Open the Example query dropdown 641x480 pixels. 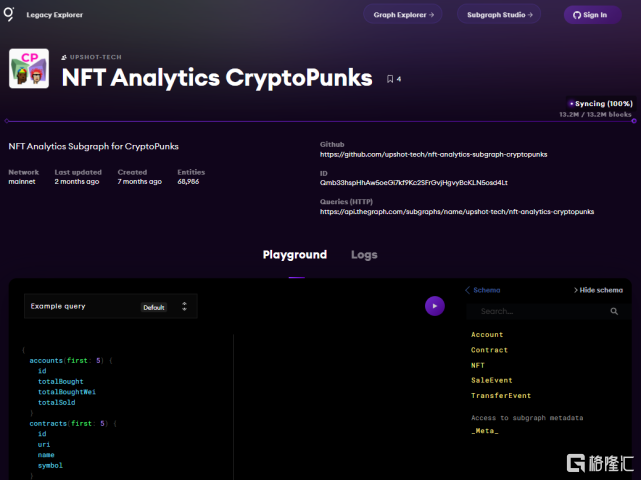(110, 306)
